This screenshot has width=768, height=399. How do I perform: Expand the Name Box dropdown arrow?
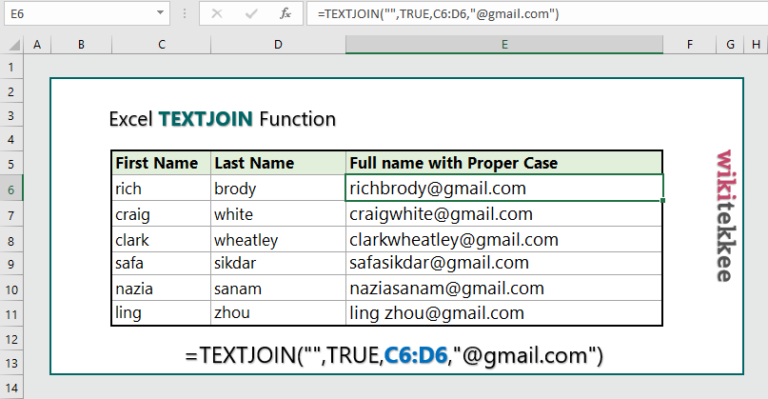point(160,13)
